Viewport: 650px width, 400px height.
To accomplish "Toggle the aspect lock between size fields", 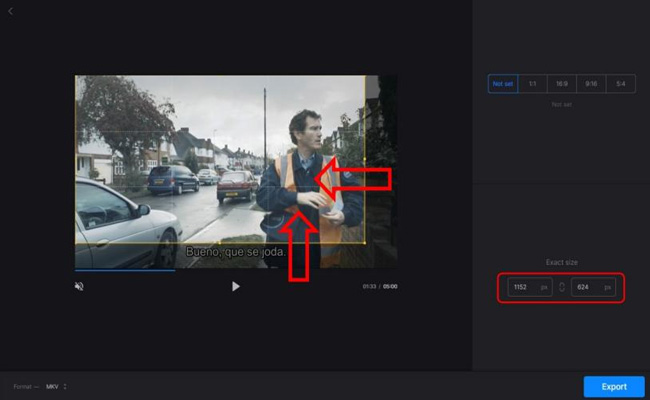I will point(562,287).
